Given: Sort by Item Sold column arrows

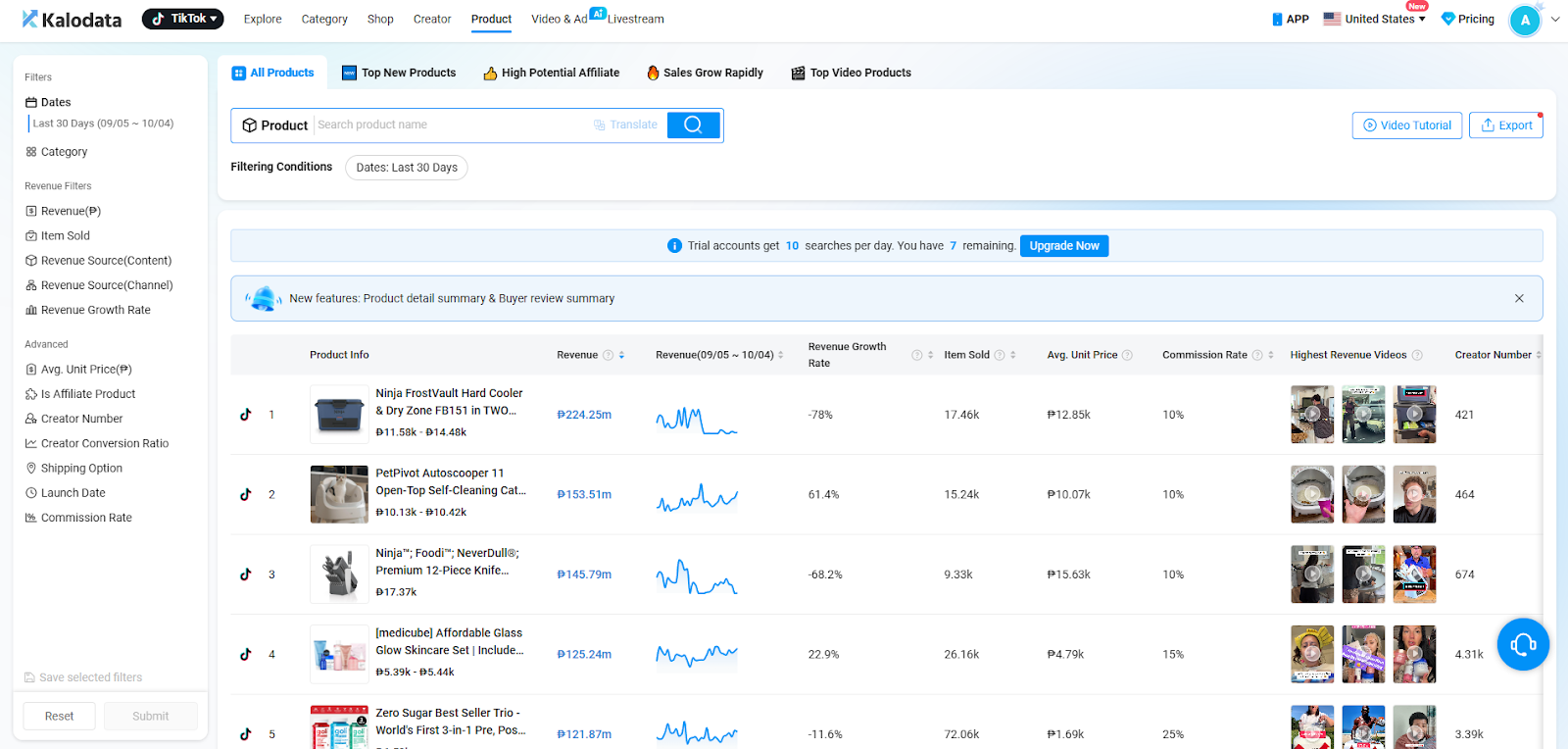Looking at the screenshot, I should tap(1013, 355).
